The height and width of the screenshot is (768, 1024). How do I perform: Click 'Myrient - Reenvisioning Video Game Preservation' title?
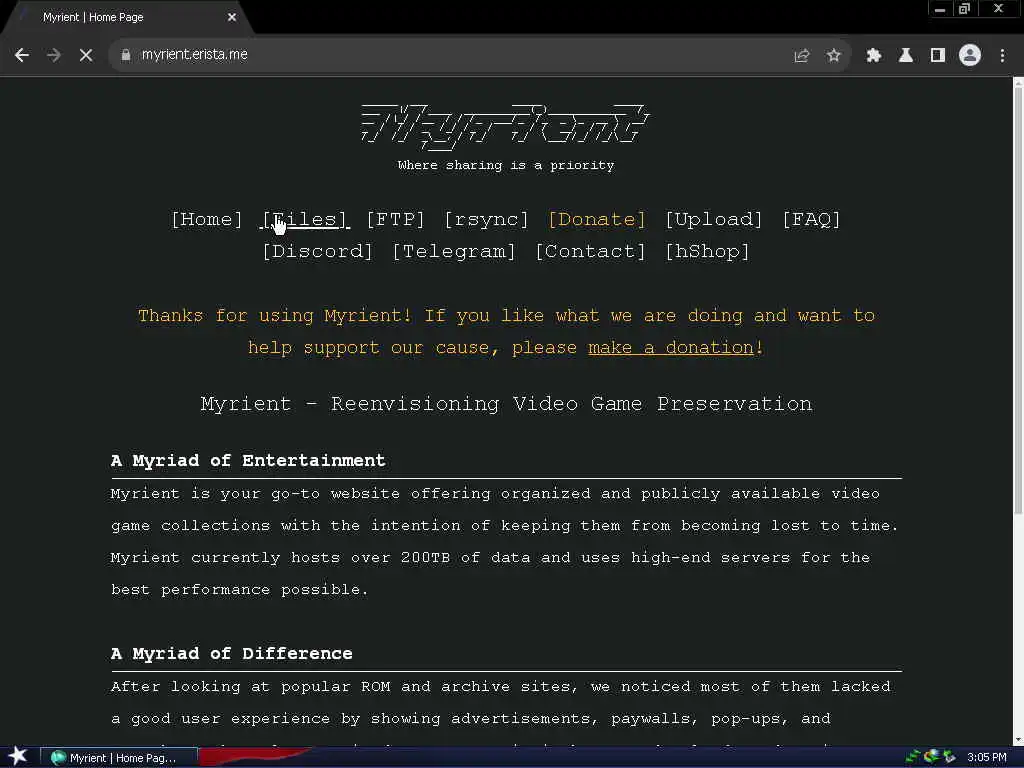[506, 404]
